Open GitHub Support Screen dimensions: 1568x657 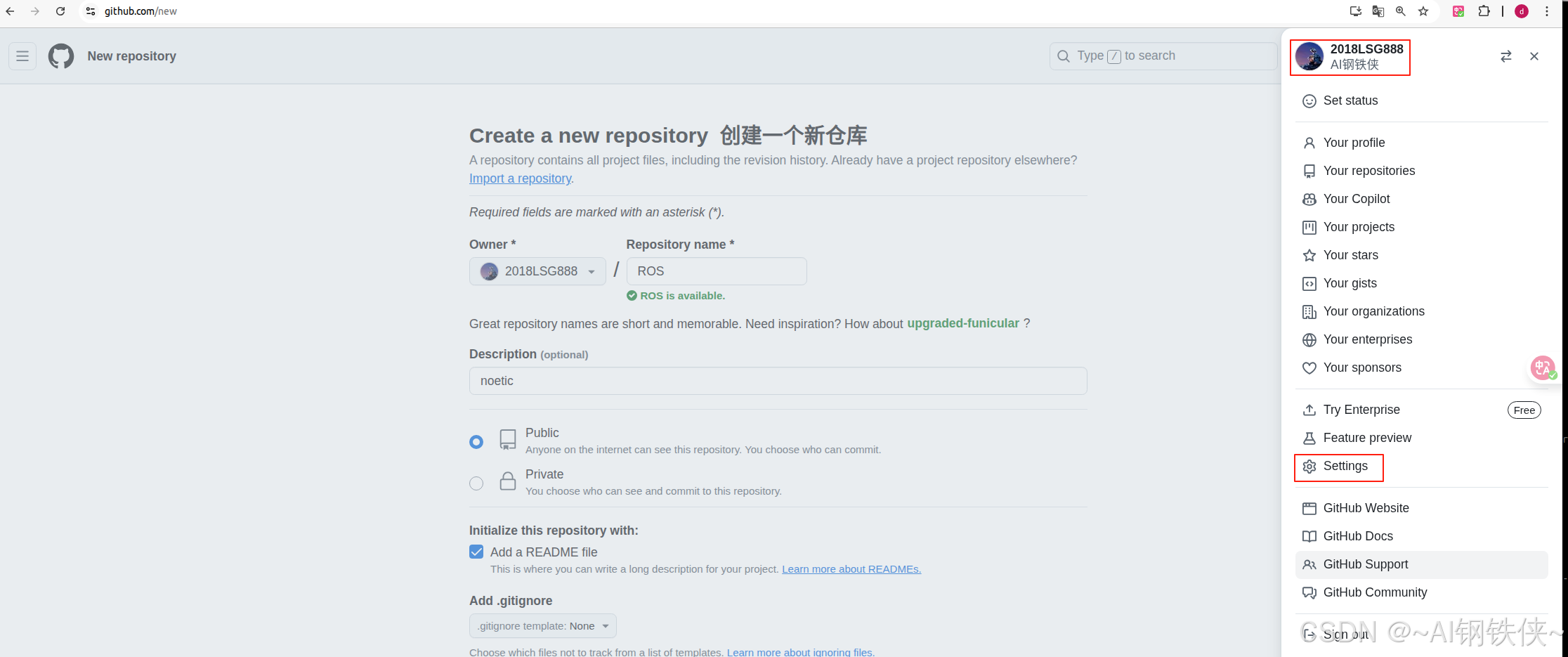pos(1422,564)
